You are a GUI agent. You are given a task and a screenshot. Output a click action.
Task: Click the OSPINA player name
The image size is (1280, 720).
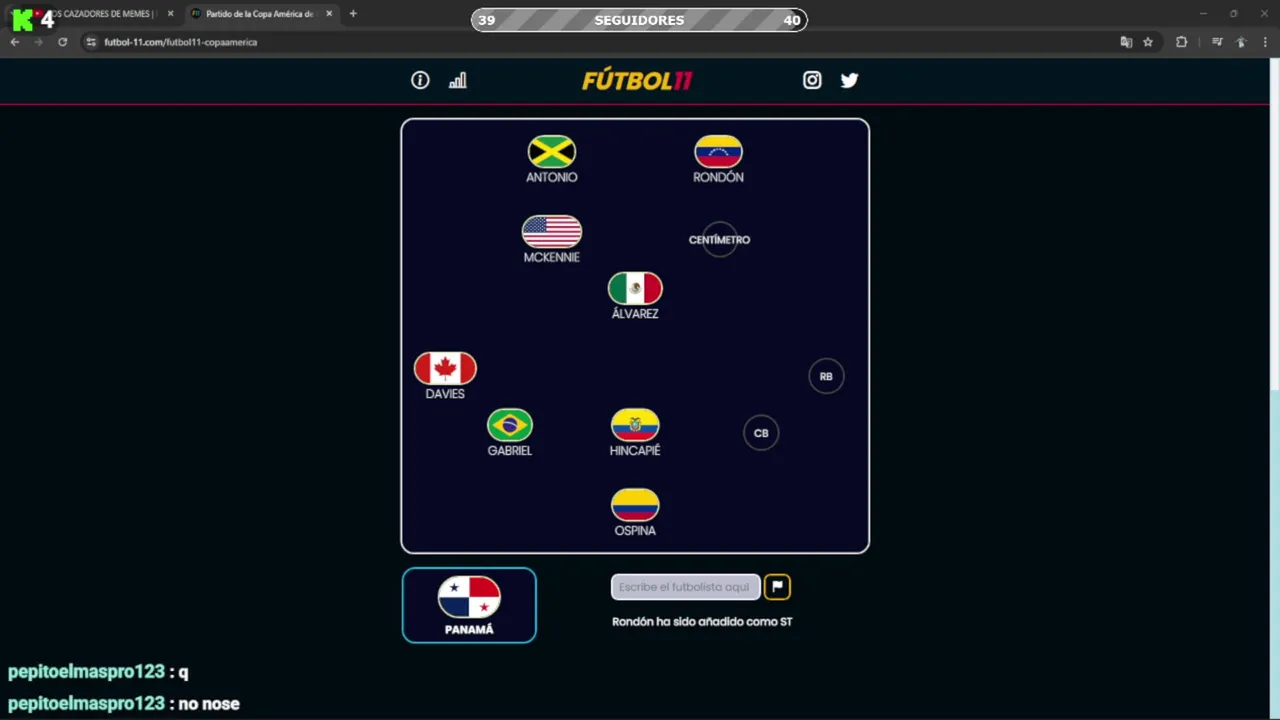[635, 531]
